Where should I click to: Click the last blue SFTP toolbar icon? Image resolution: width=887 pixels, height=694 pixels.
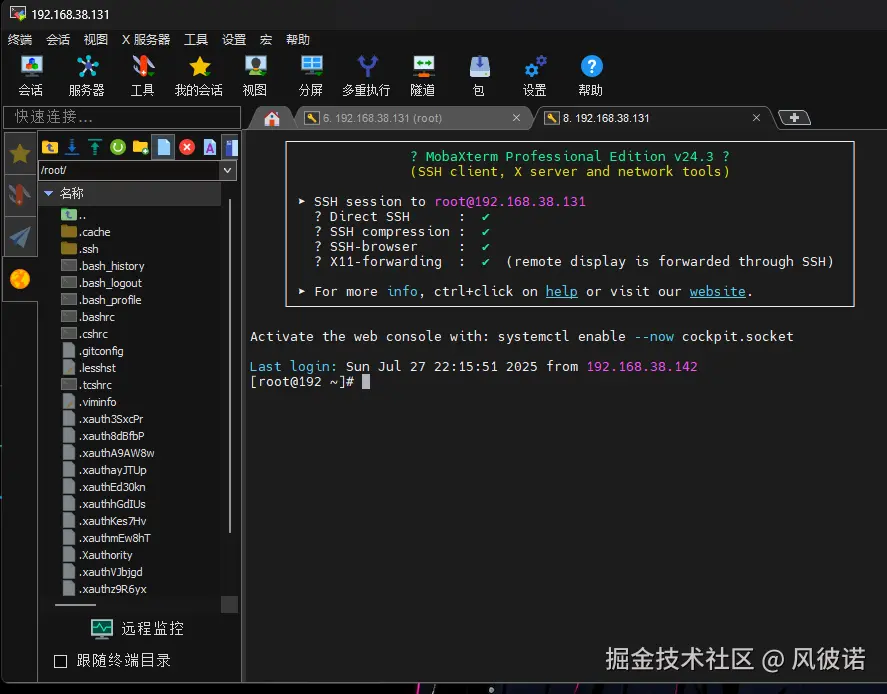[x=231, y=148]
